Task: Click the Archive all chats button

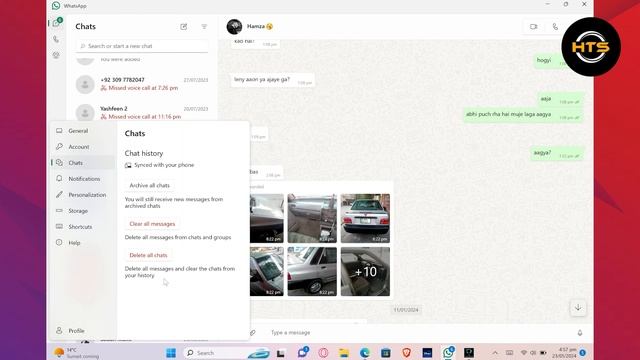Action: point(149,185)
